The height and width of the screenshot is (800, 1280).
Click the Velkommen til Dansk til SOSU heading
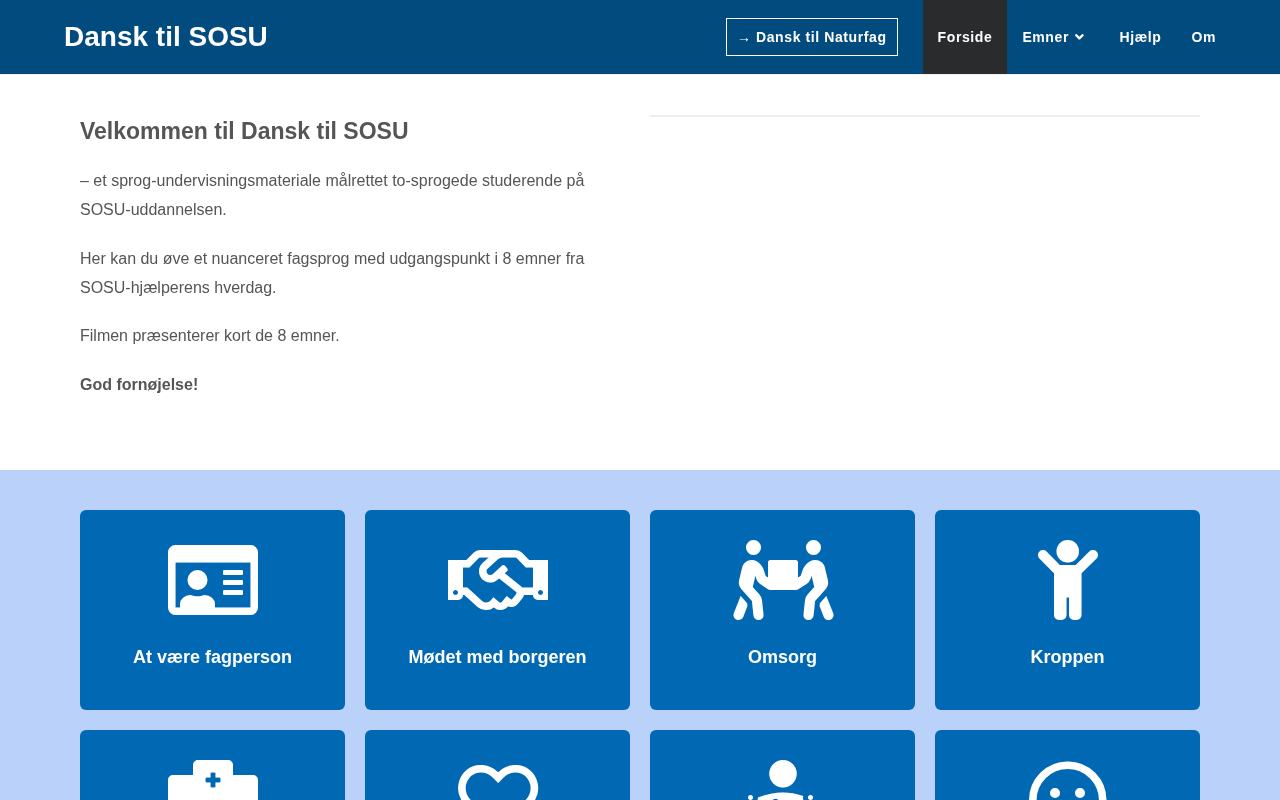(x=244, y=131)
